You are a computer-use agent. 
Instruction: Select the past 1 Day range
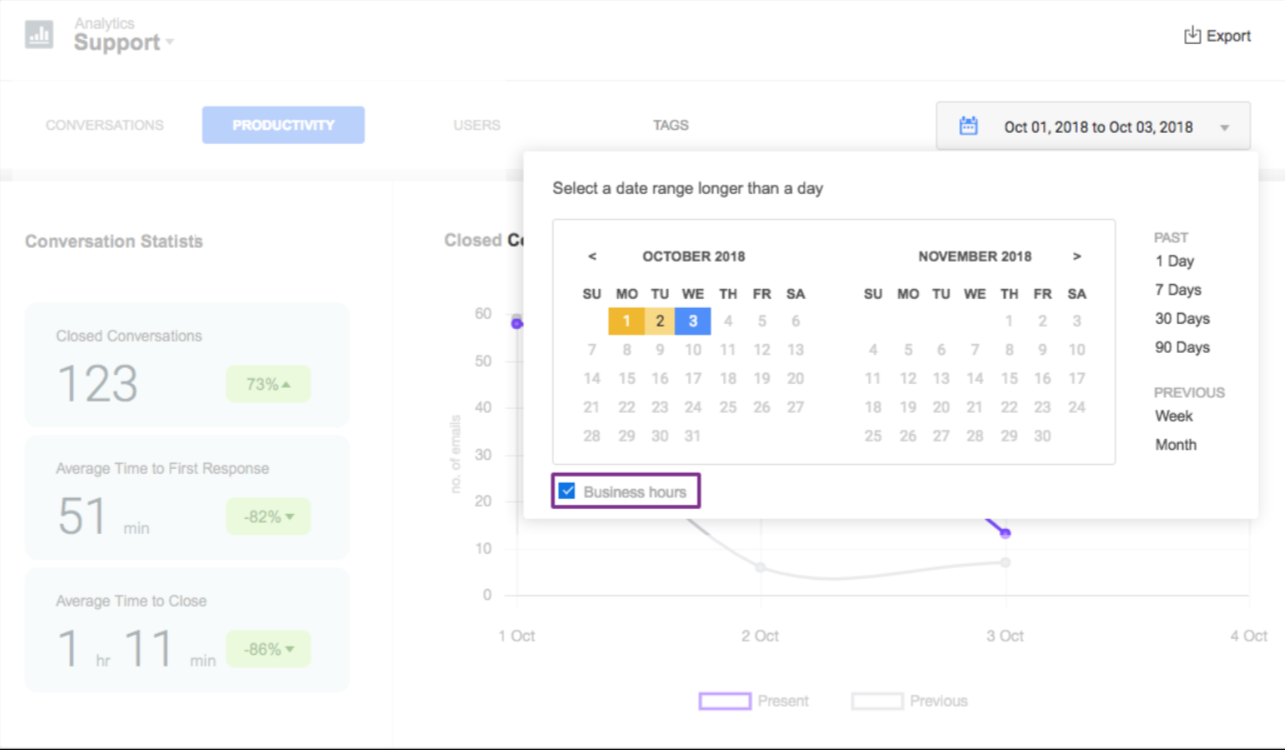[1175, 261]
